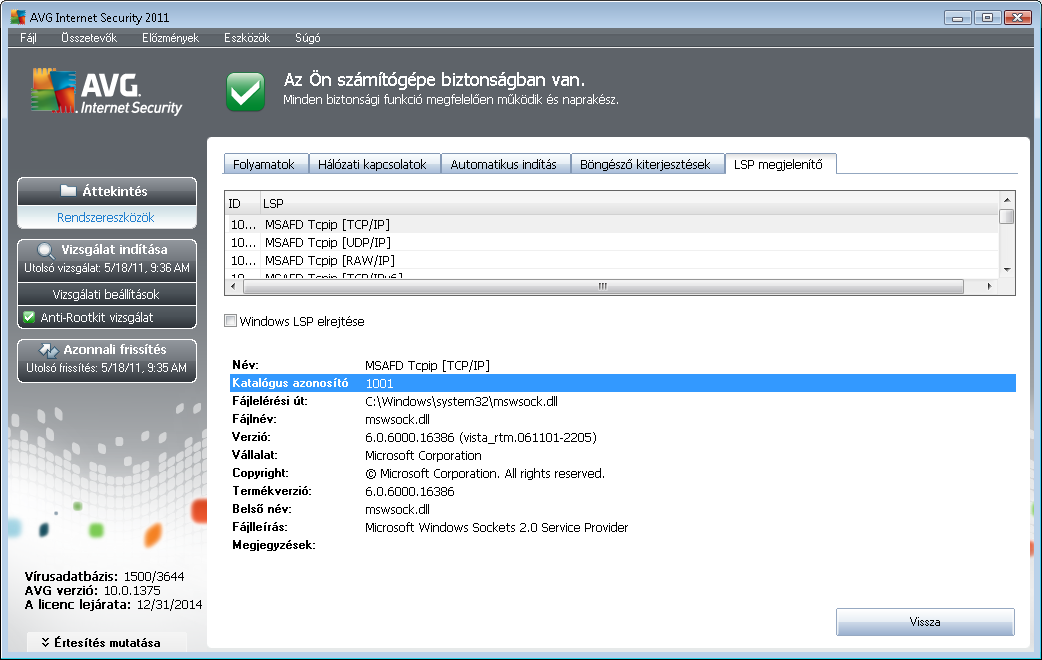Close the AVG Internet Security window
The width and height of the screenshot is (1042, 660).
1017,18
